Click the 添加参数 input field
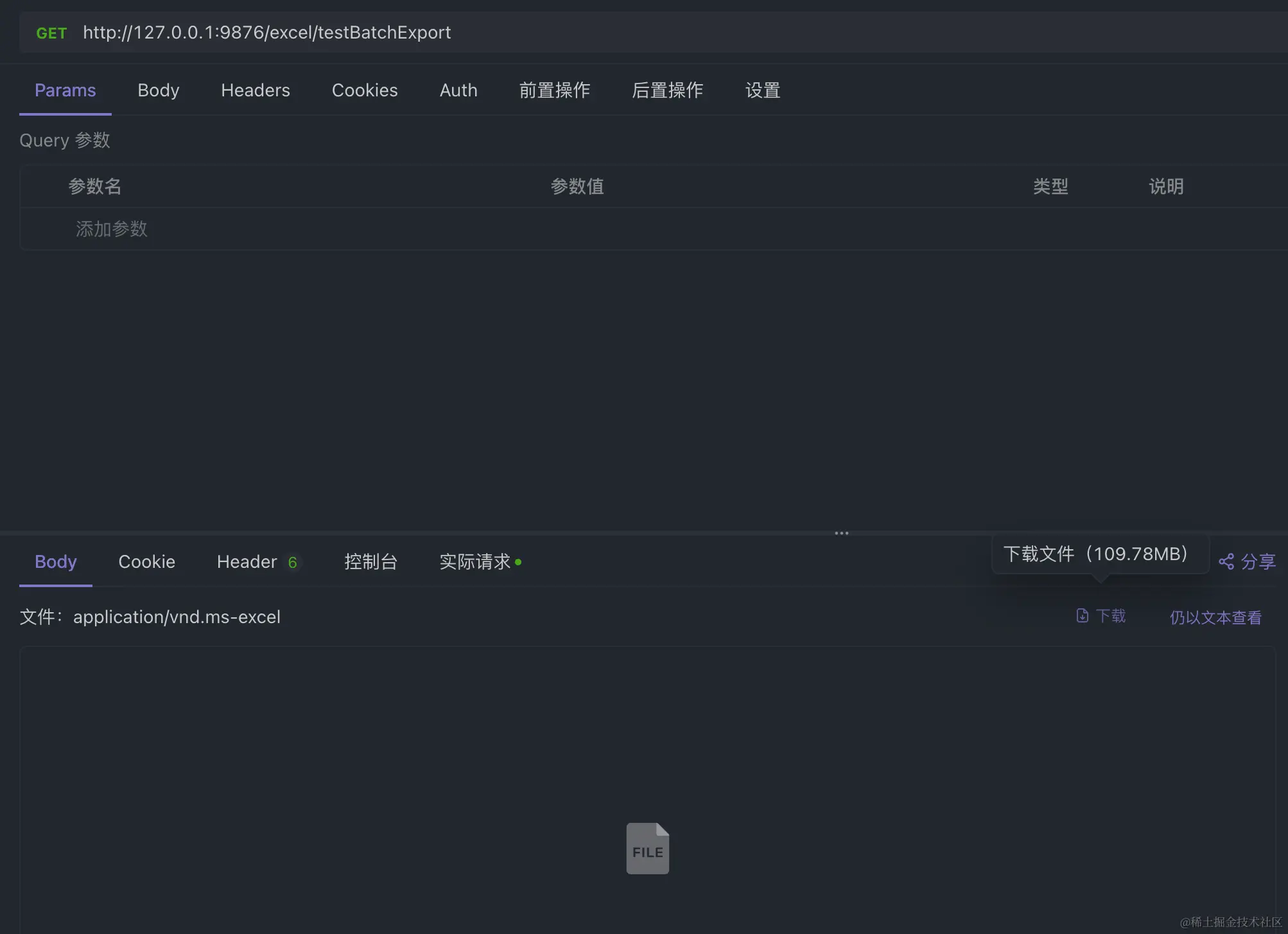This screenshot has height=934, width=1288. pyautogui.click(x=112, y=229)
